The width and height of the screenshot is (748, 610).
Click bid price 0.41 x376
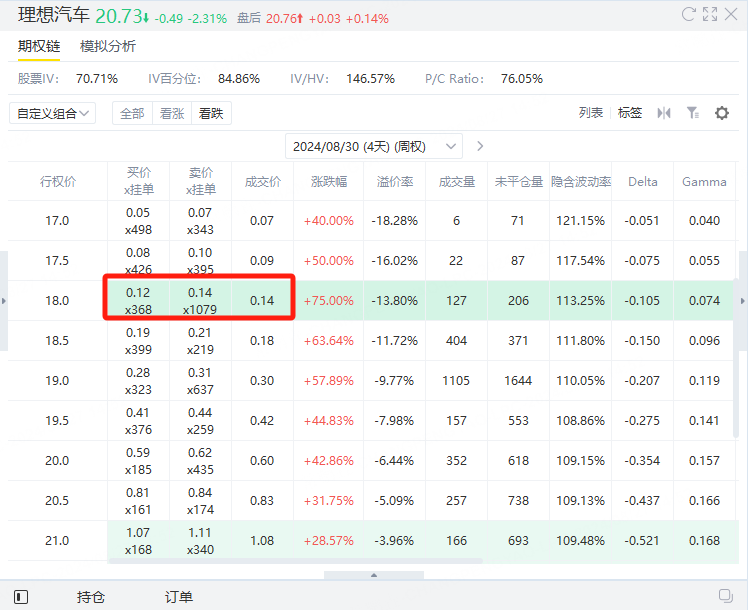pos(138,421)
